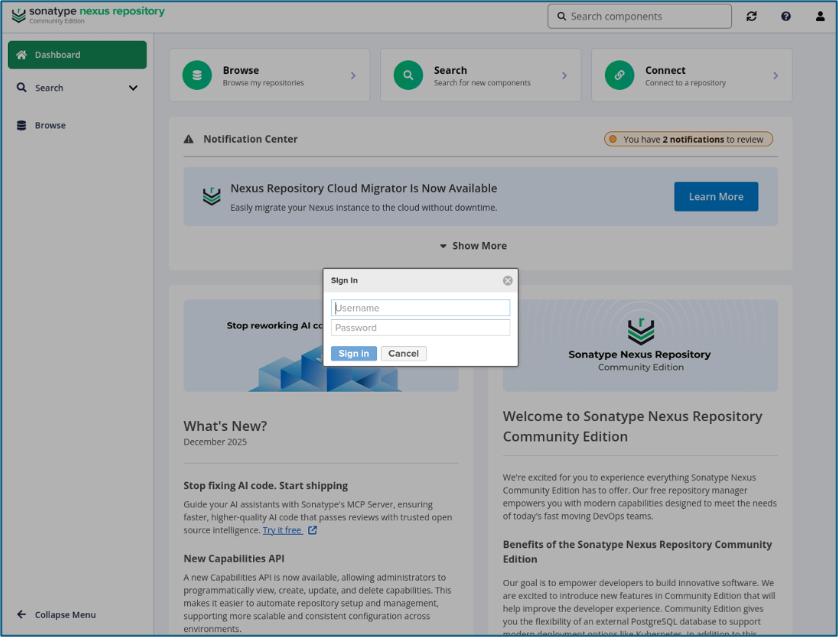Screen dimensions: 838x638
Task: Close the Sign In dialog with X
Action: (x=507, y=281)
